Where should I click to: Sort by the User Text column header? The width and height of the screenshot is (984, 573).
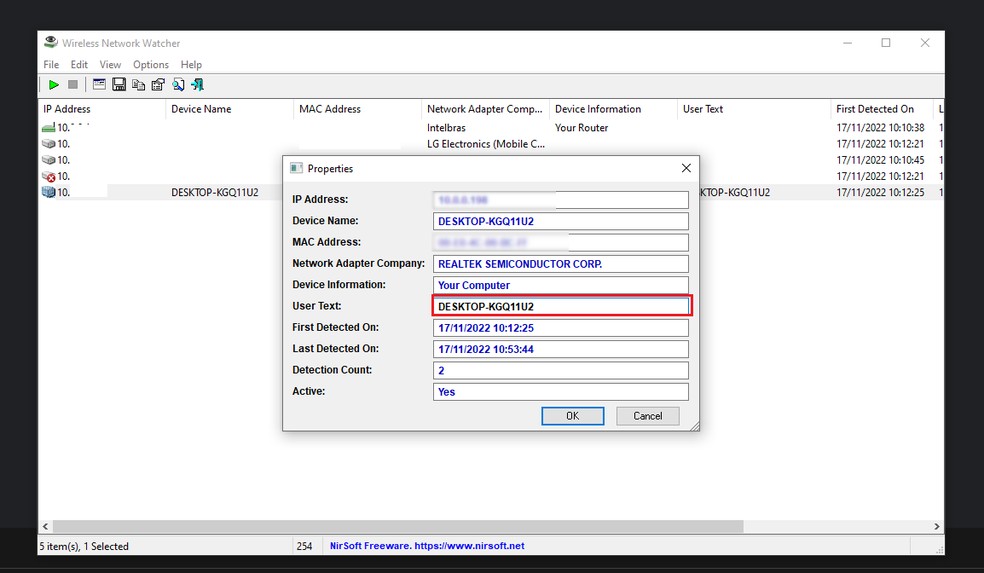pyautogui.click(x=754, y=109)
